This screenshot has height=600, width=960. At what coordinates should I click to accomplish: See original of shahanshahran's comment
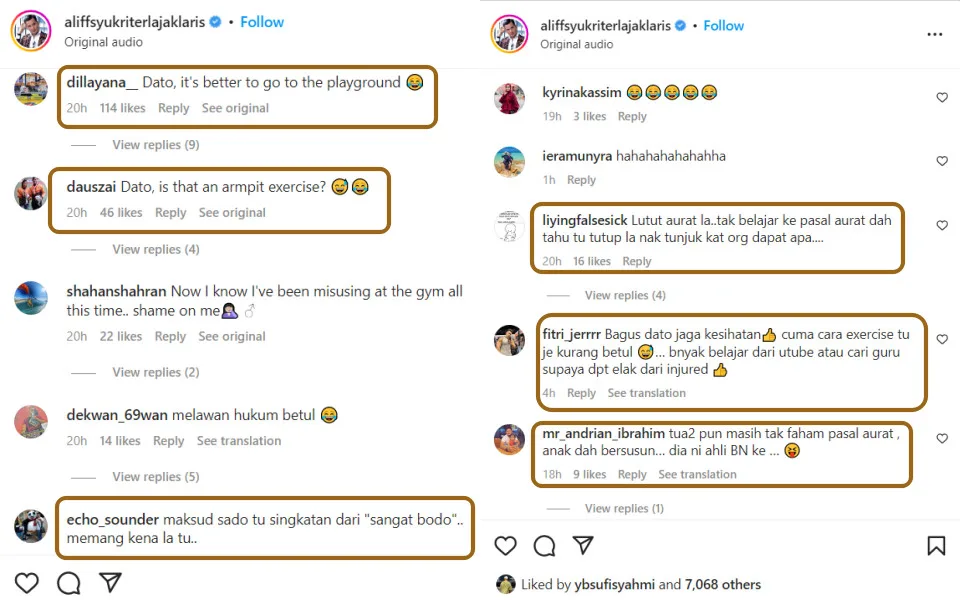point(232,337)
